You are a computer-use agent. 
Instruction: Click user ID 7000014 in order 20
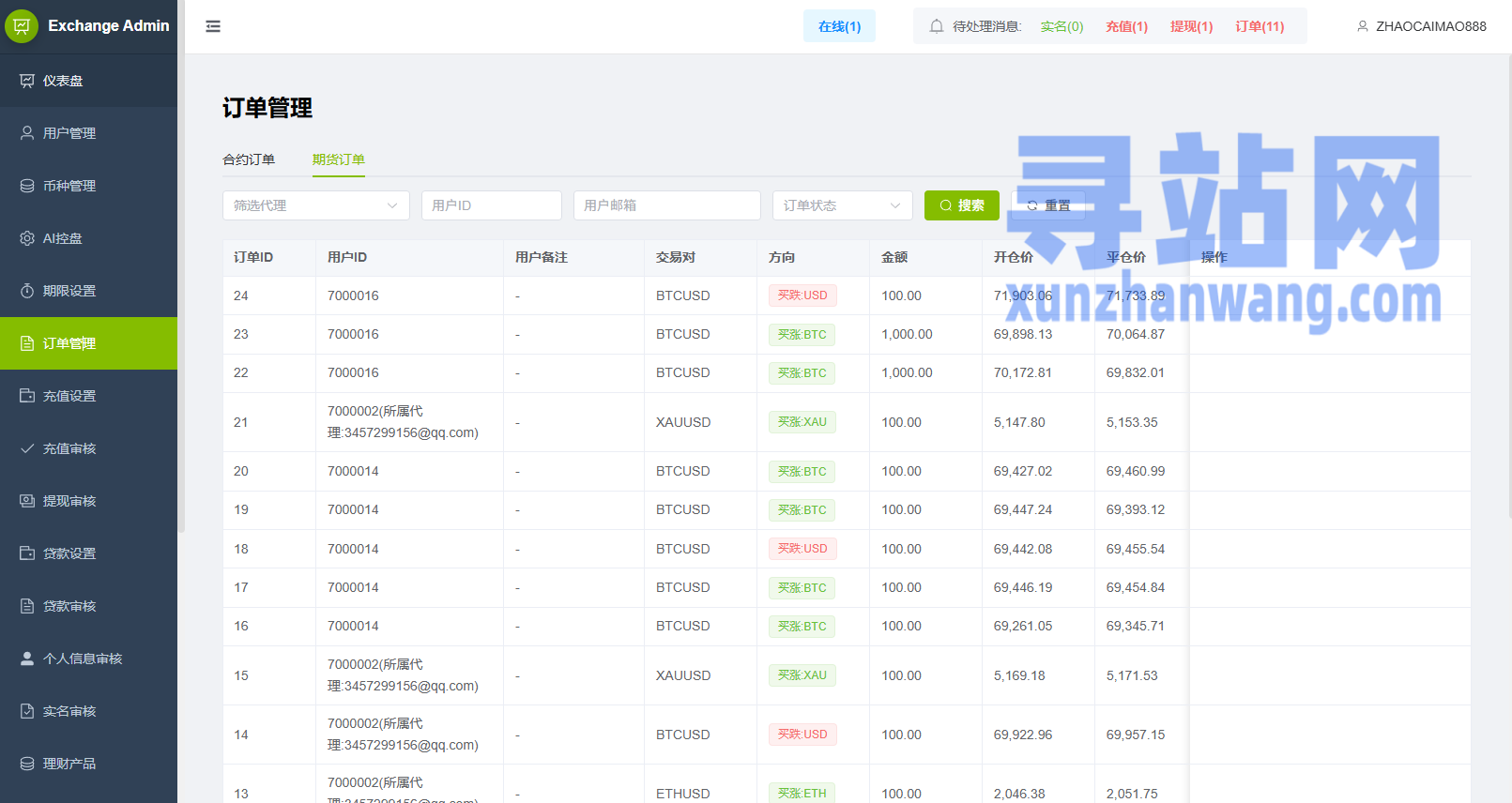353,471
